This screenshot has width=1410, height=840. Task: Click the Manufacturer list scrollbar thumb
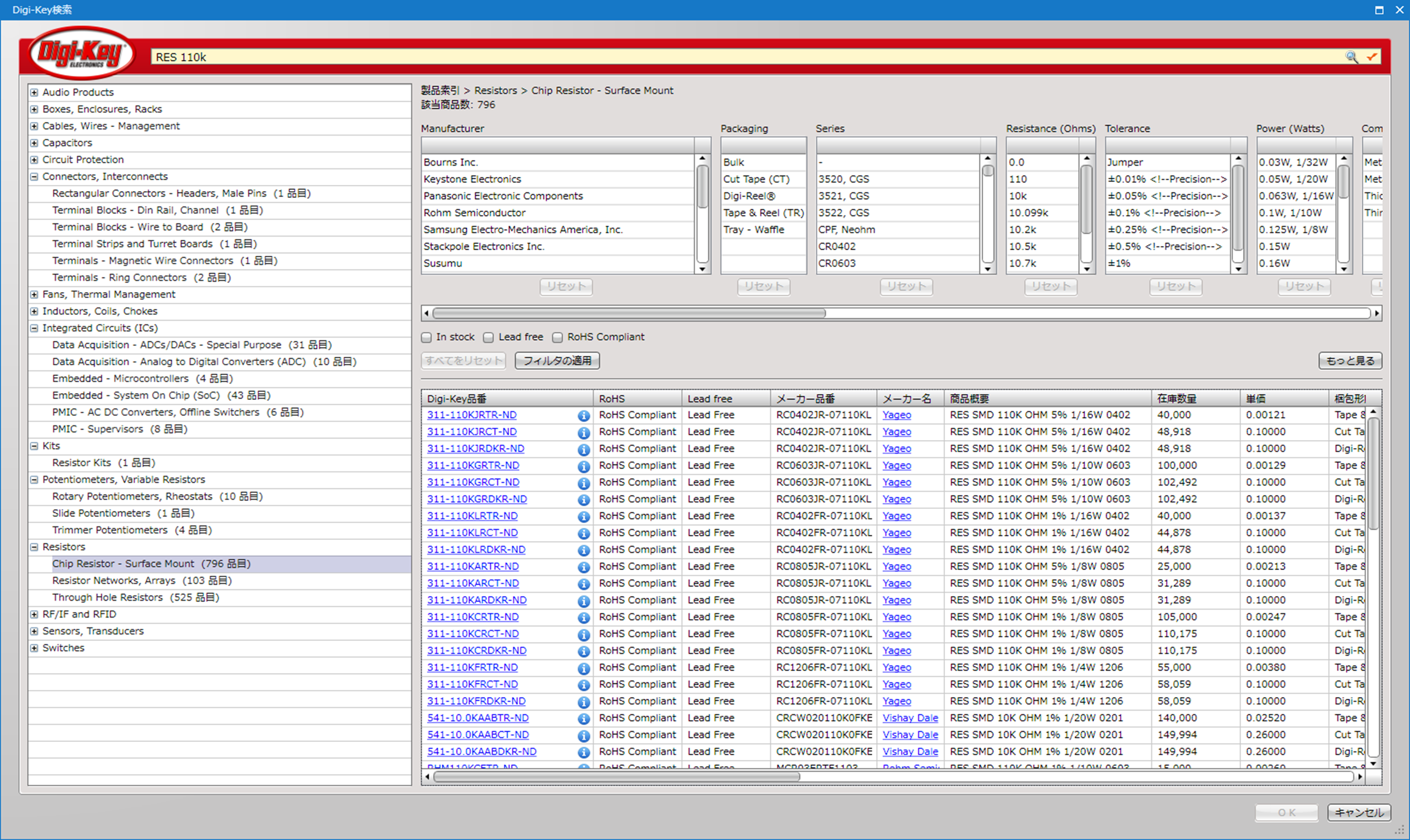(x=702, y=187)
